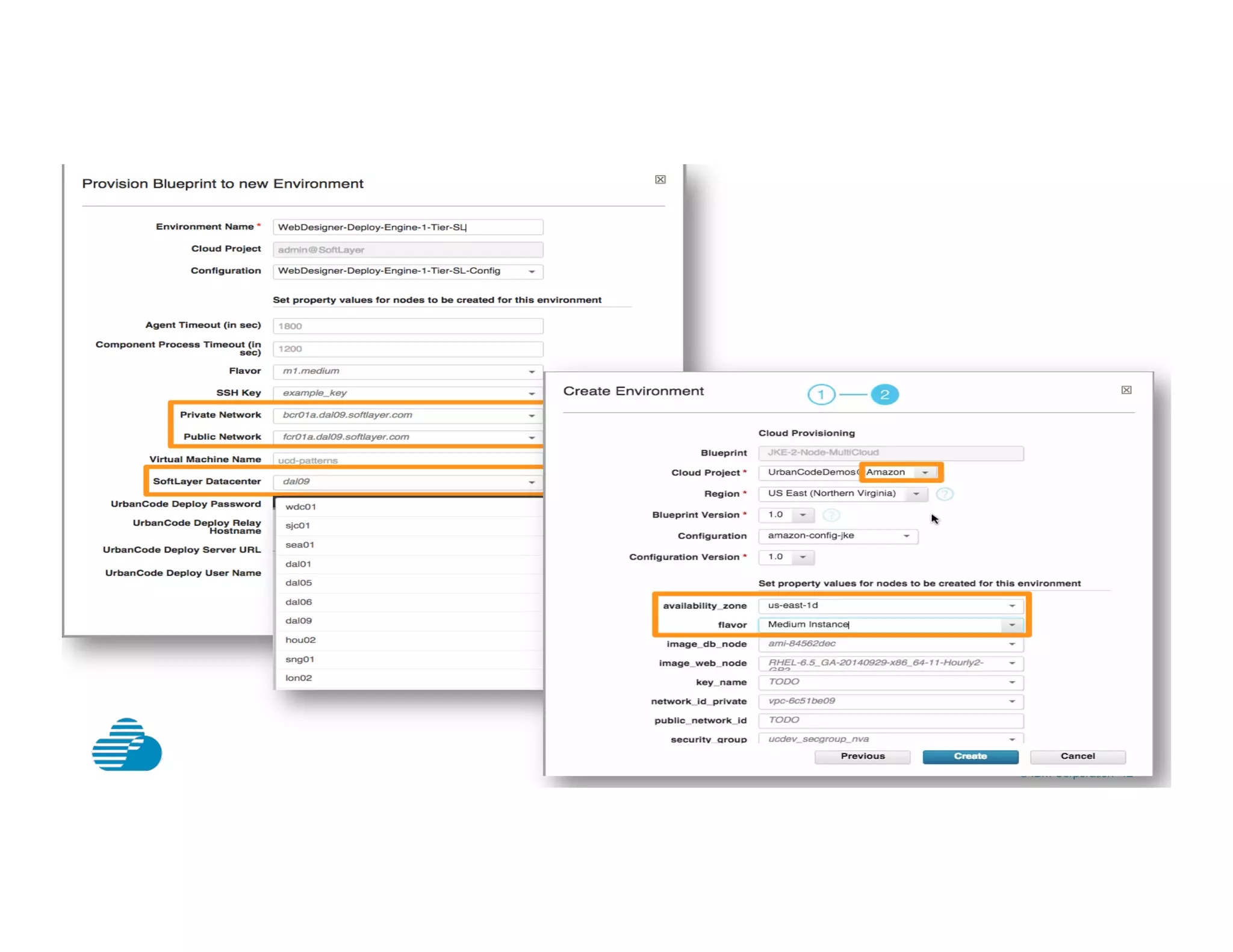Open the SoftLayer Datacenter dropdown
The width and height of the screenshot is (1233, 952).
coord(532,482)
